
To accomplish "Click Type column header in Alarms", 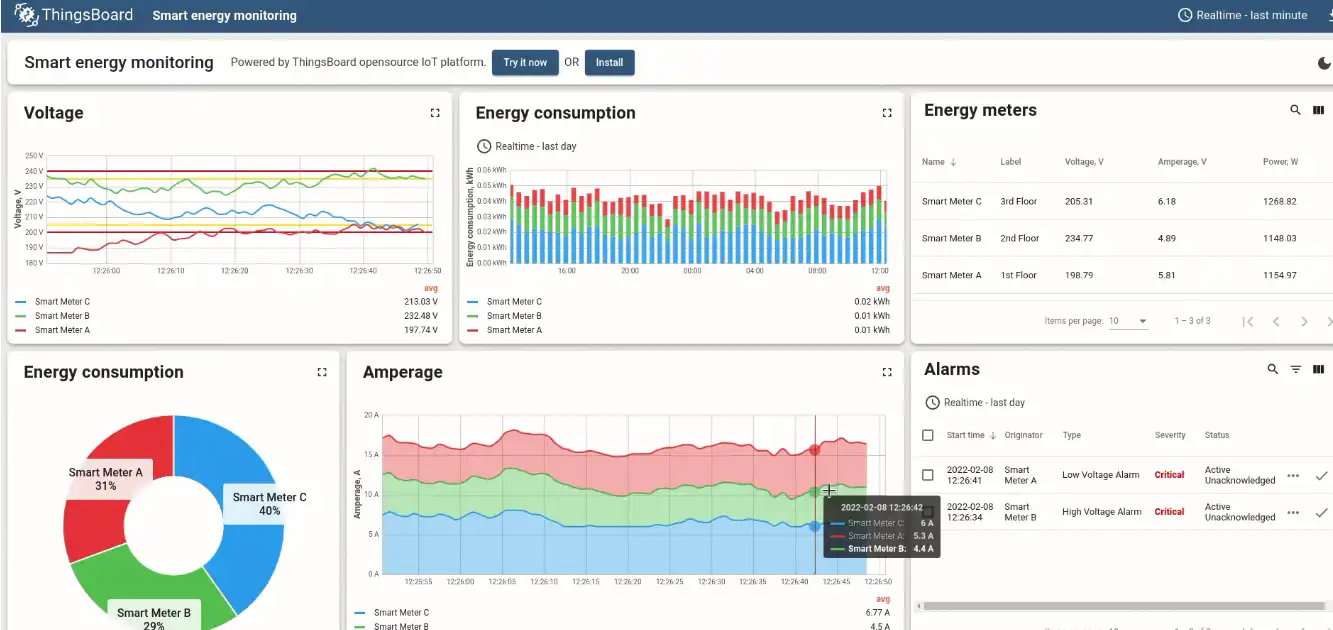I will (x=1072, y=435).
